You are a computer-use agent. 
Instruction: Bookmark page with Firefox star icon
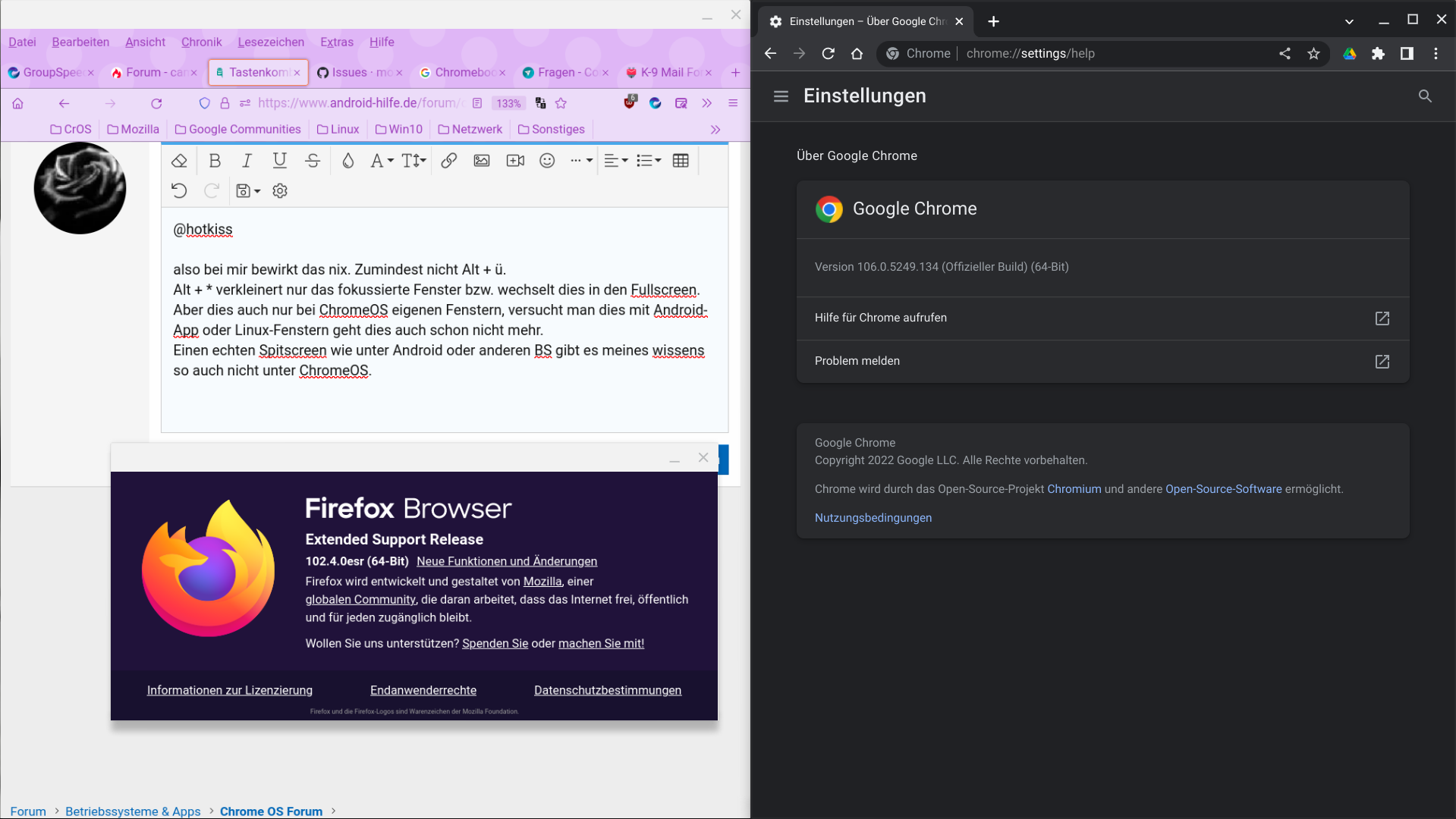pyautogui.click(x=561, y=103)
